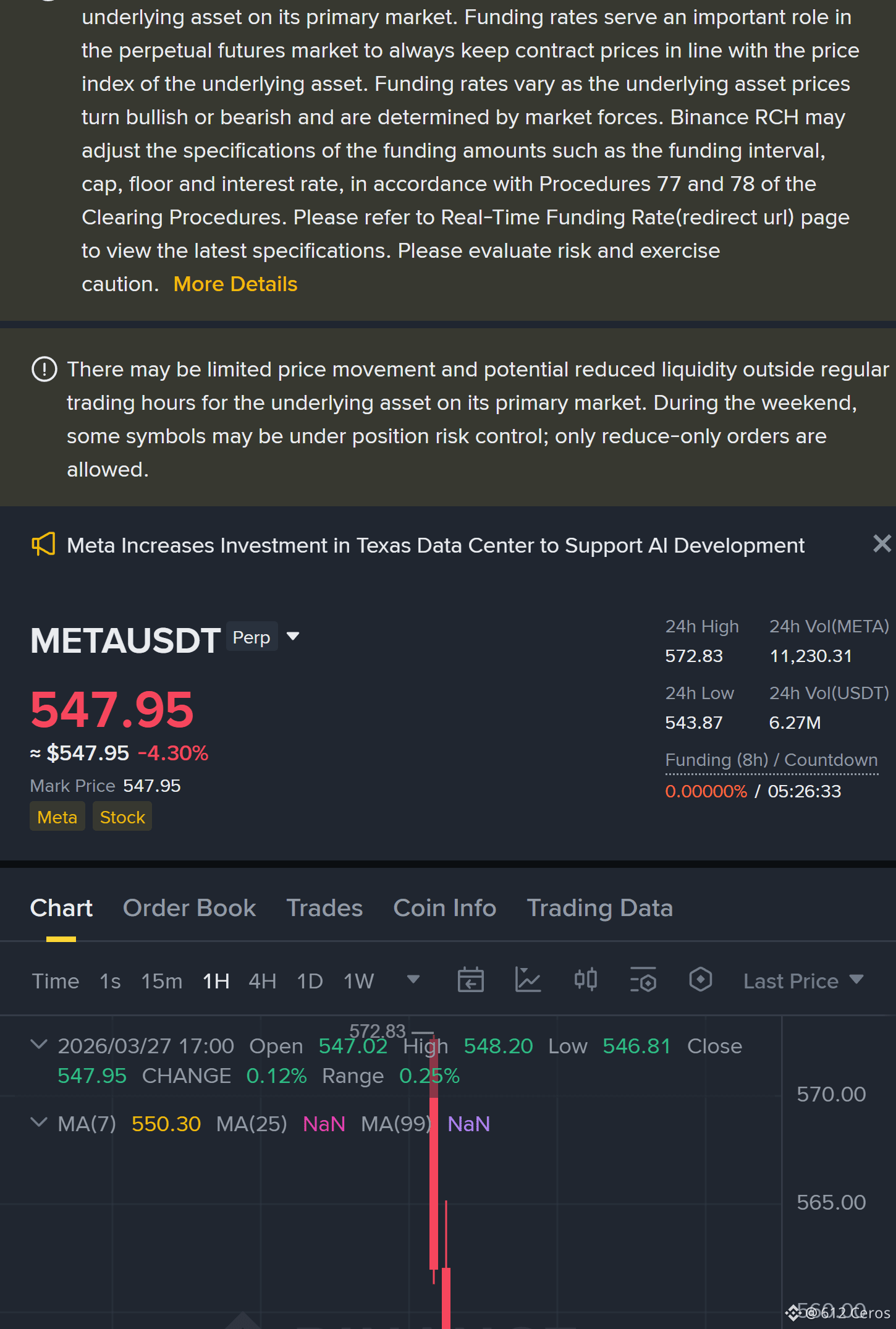Open the Coin Info tab
Viewport: 896px width, 1329px height.
click(x=444, y=908)
